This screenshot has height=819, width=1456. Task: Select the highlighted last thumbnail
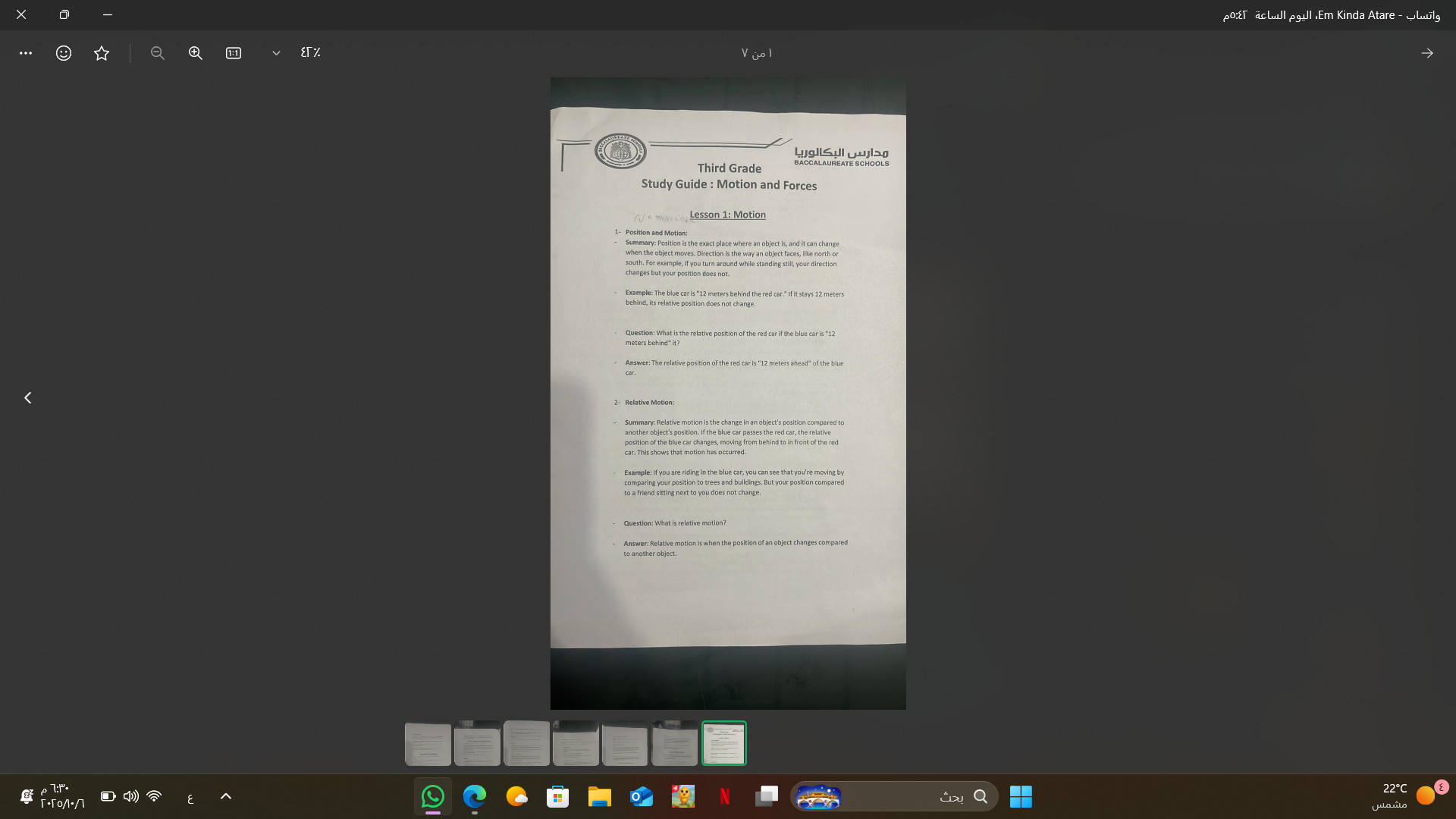(723, 742)
